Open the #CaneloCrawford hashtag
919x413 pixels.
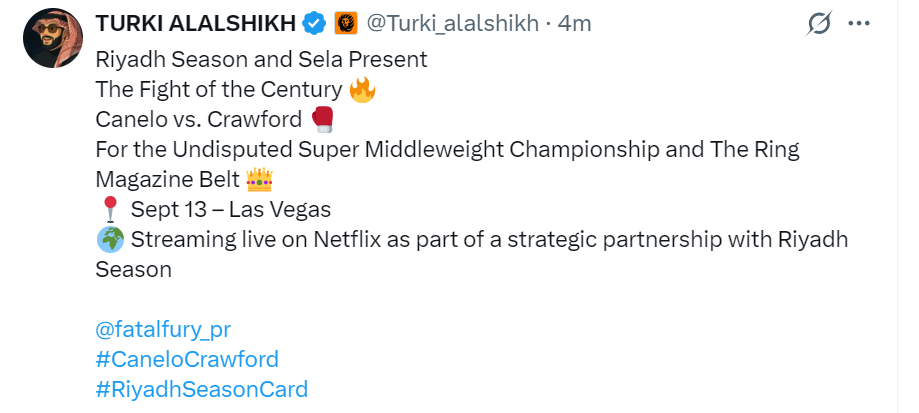click(x=187, y=359)
